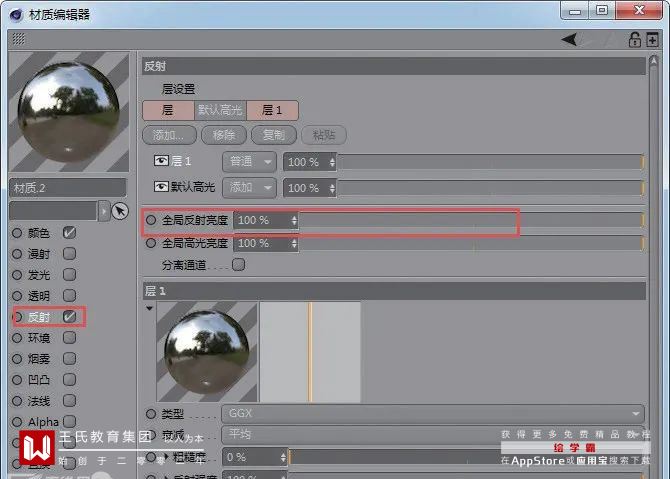Screen dimensions: 670x479
Task: Click the back navigation arrow icon
Action: pyautogui.click(x=570, y=40)
